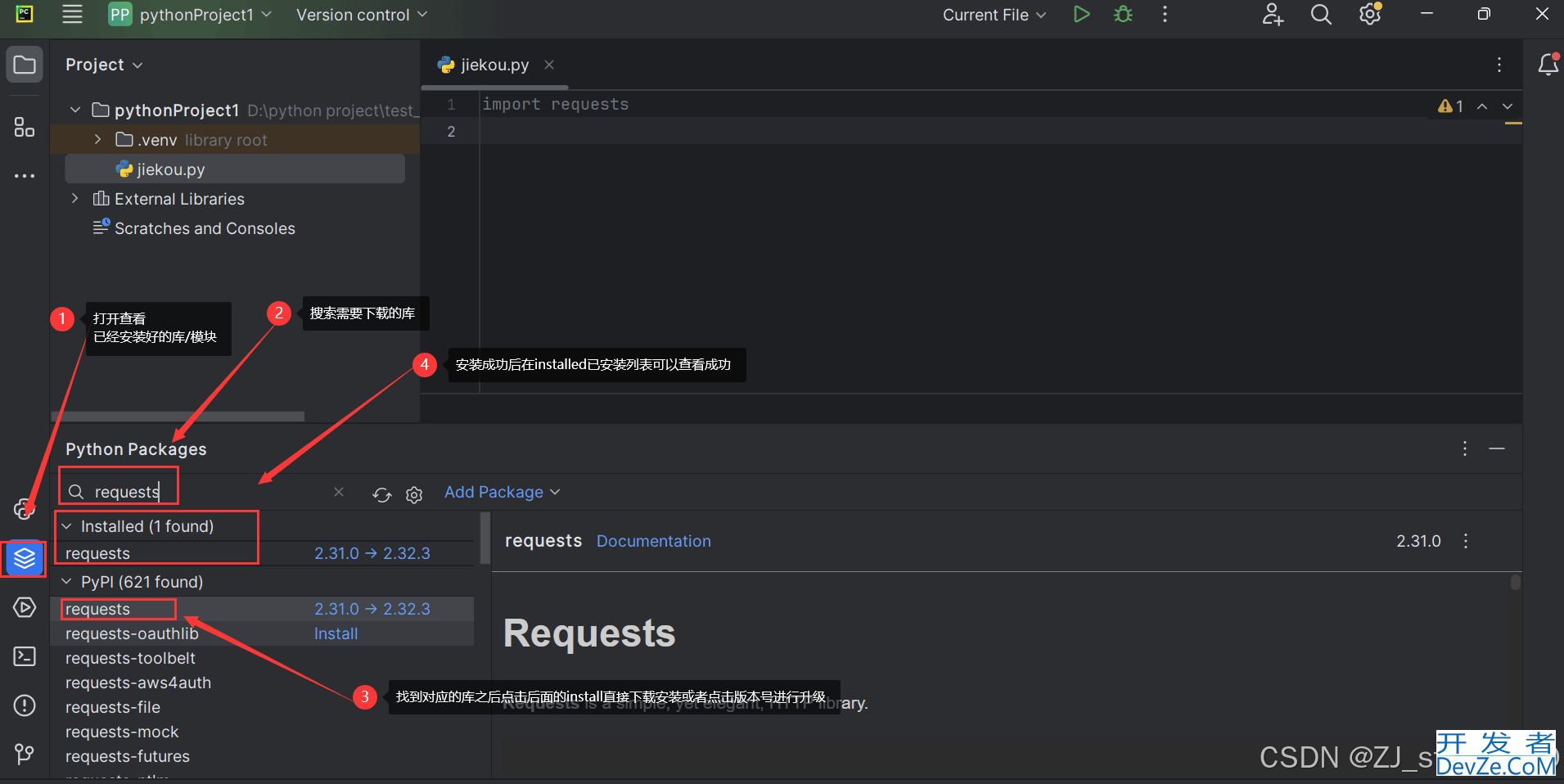Screen dimensions: 1564x784
Task: Open Current File run configuration dropdown
Action: pos(994,15)
